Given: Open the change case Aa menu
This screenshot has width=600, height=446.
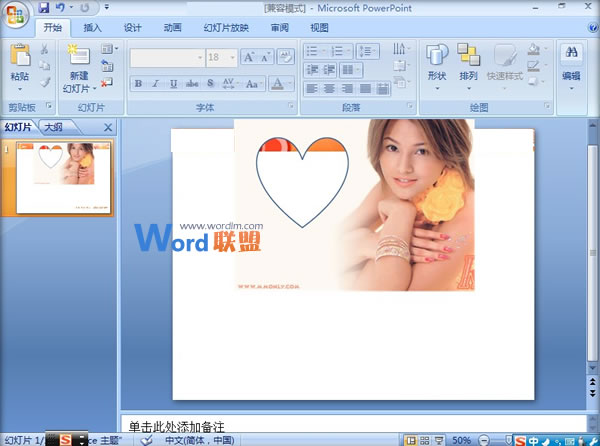Looking at the screenshot, I should pyautogui.click(x=253, y=83).
